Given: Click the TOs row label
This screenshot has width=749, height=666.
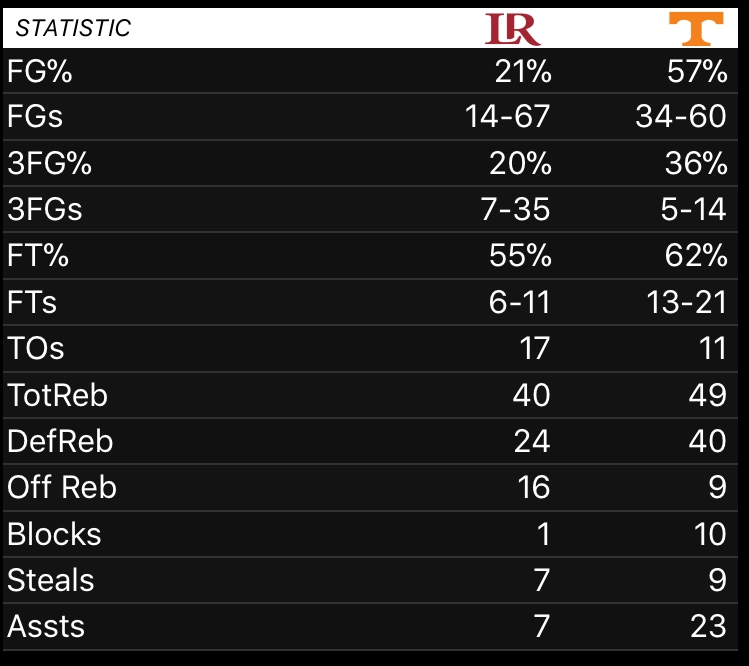Looking at the screenshot, I should 36,348.
